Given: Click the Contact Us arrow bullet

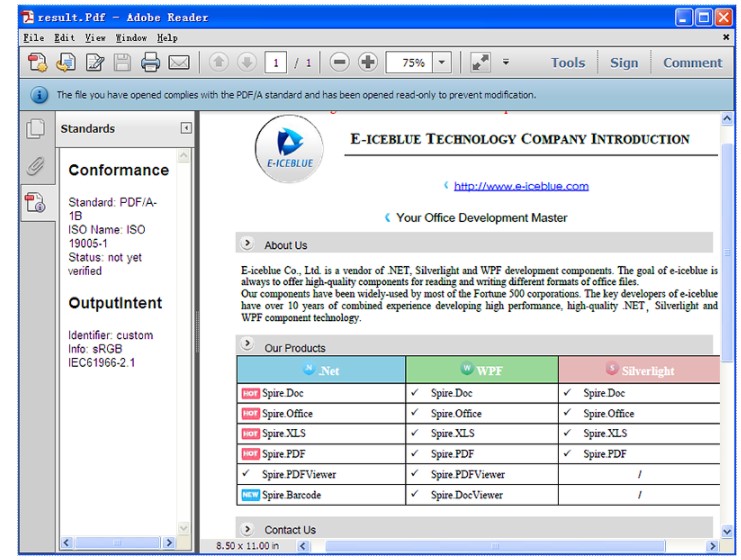Looking at the screenshot, I should pos(247,529).
